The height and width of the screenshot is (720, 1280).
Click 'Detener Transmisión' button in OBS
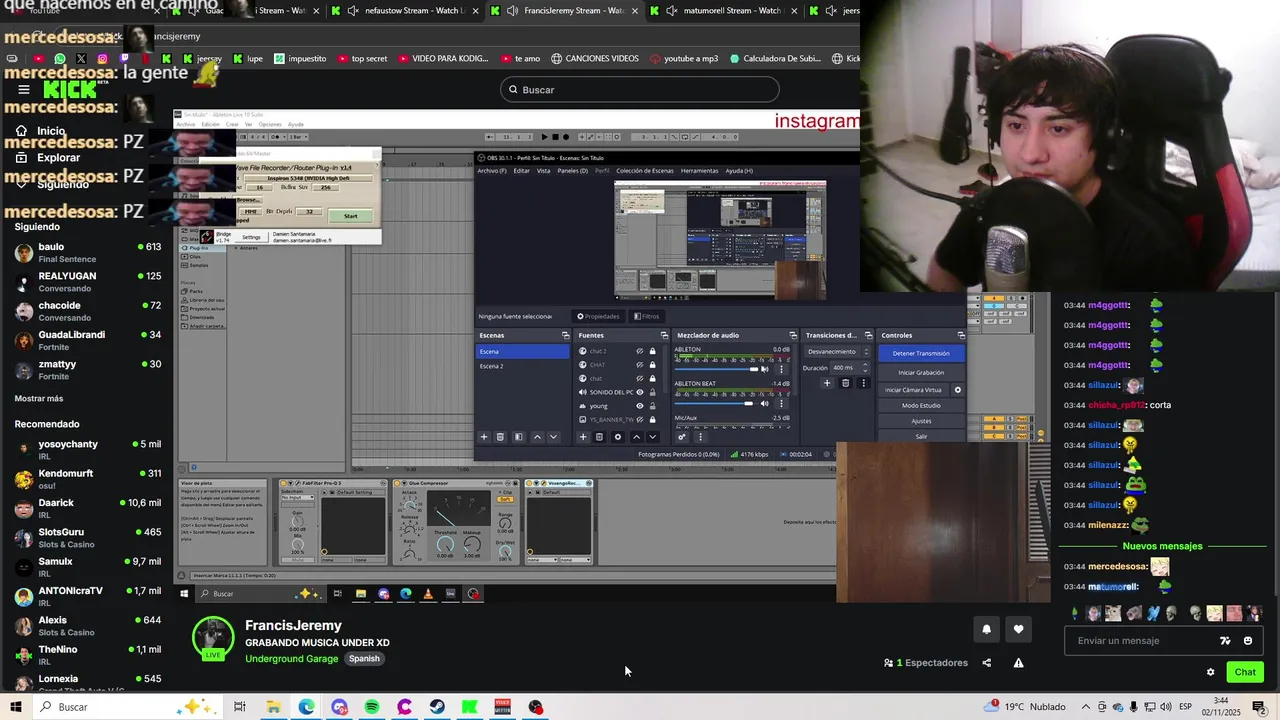tap(921, 353)
